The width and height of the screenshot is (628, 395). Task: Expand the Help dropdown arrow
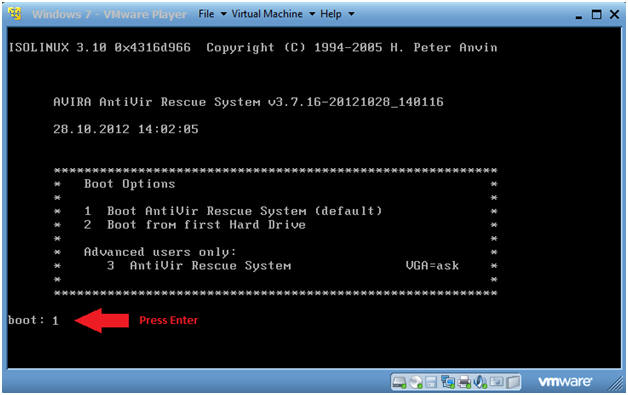pos(351,14)
